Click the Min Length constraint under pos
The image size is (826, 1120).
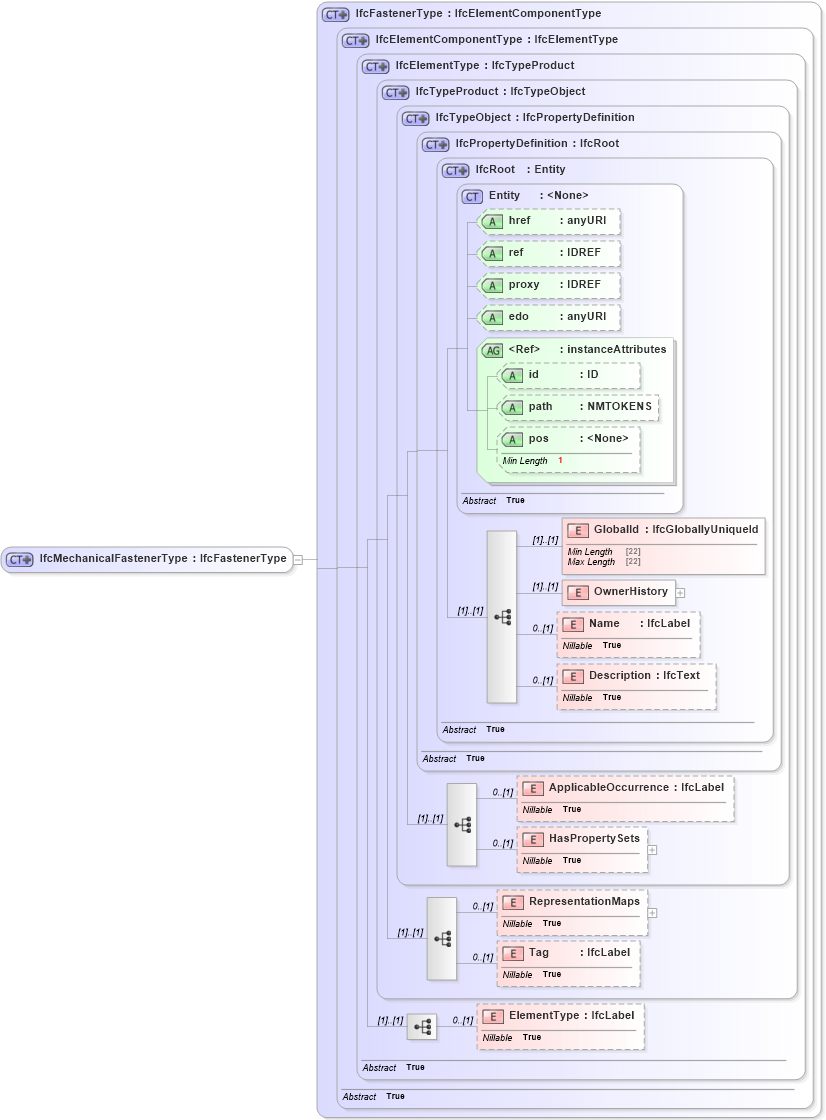coord(525,461)
